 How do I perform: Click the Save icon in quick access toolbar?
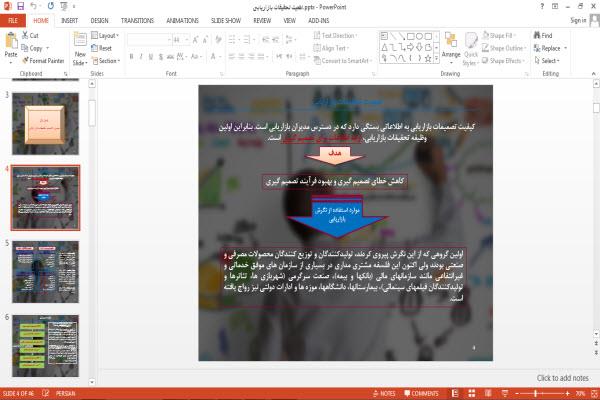pos(21,6)
